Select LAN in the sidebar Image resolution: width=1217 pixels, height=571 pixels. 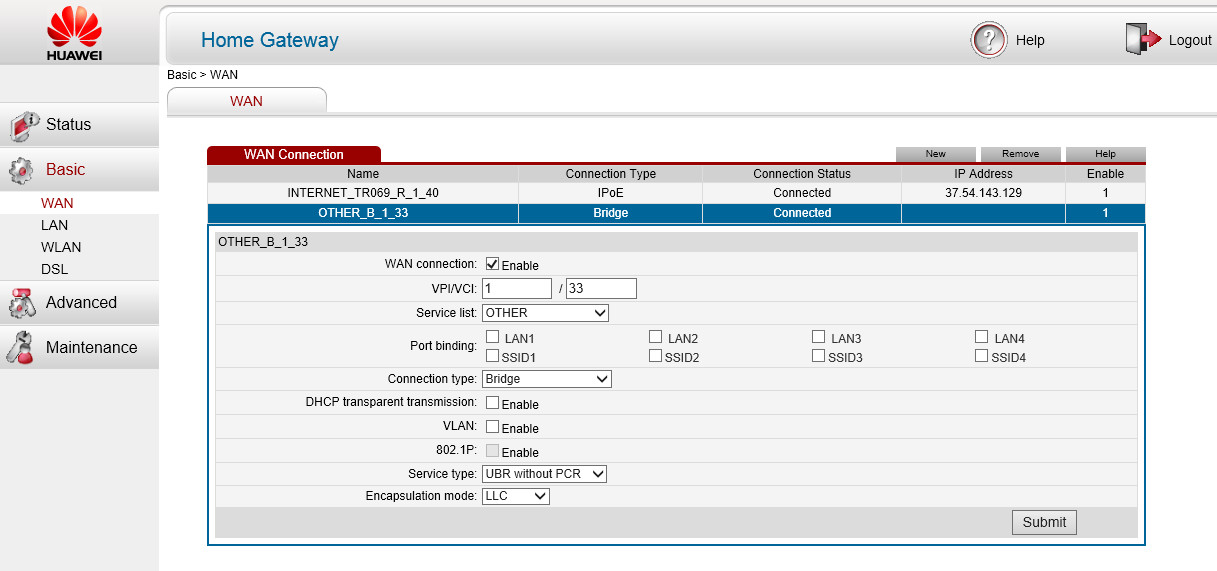coord(54,225)
